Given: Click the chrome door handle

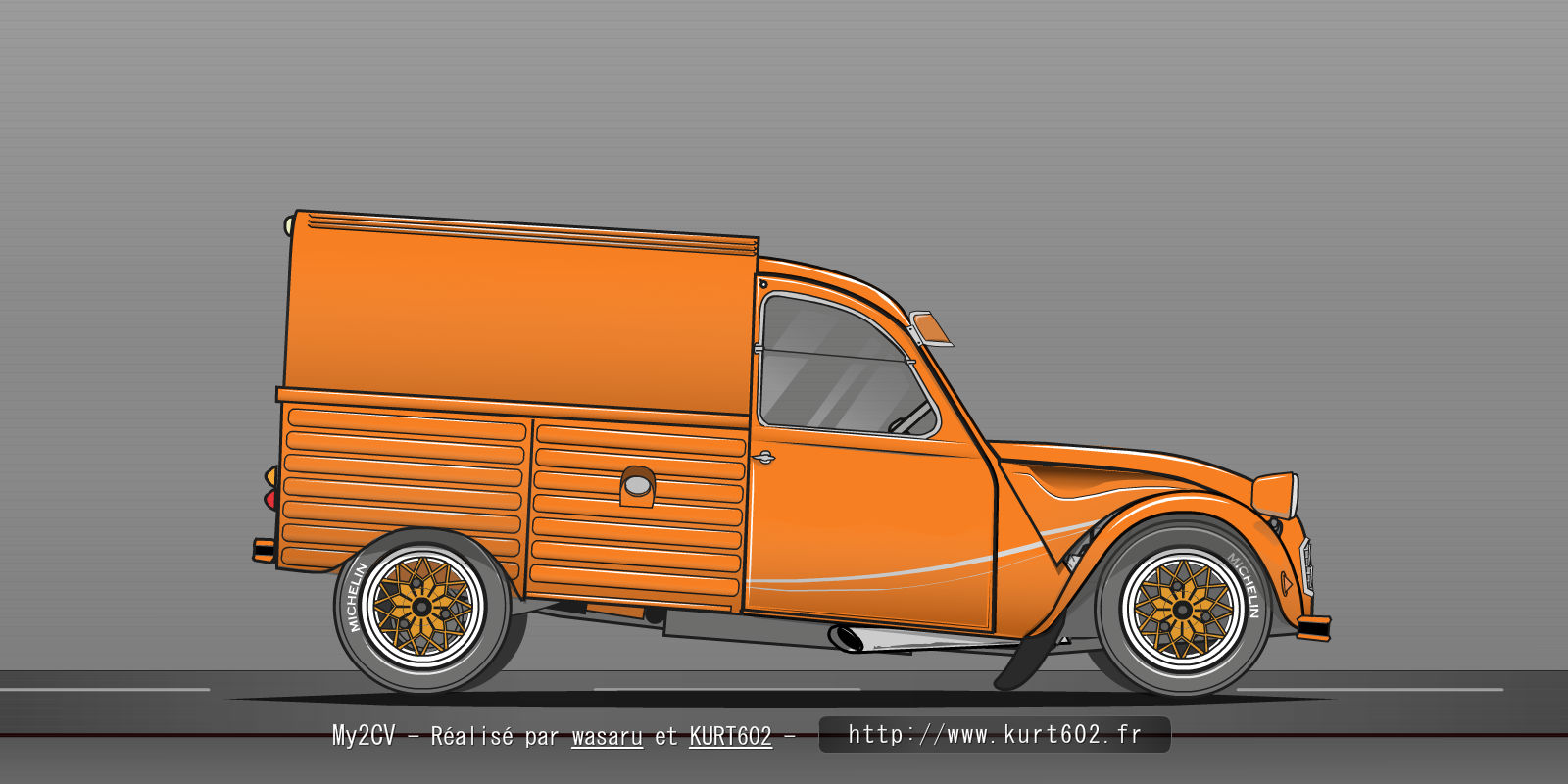Looking at the screenshot, I should pos(763,458).
